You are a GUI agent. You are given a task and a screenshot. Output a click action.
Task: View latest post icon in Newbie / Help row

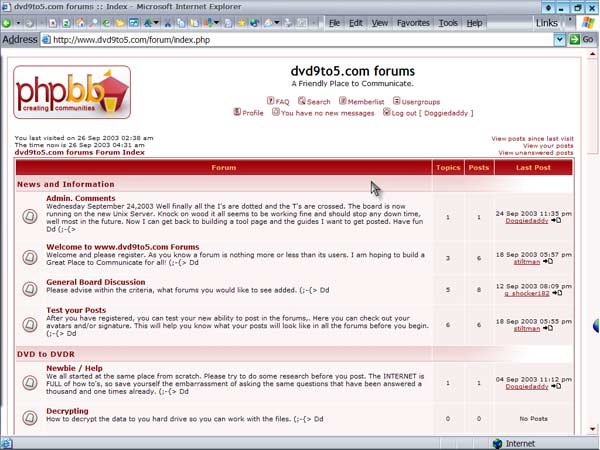556,386
